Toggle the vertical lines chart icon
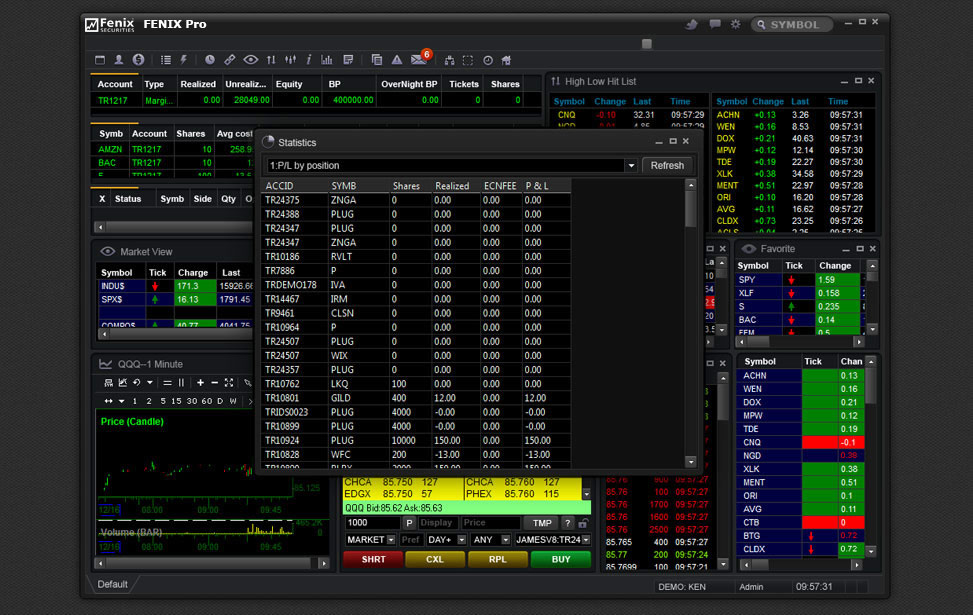Viewport: 973px width, 615px height. 181,383
